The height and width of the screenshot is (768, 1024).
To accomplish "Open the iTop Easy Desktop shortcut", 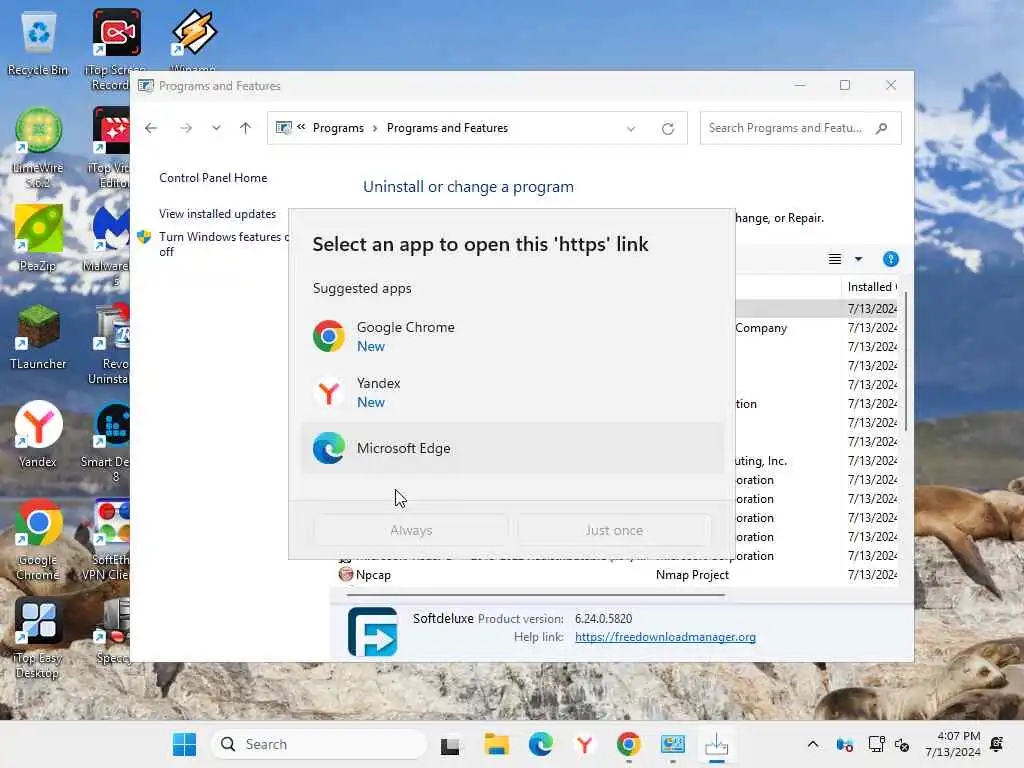I will pyautogui.click(x=38, y=638).
